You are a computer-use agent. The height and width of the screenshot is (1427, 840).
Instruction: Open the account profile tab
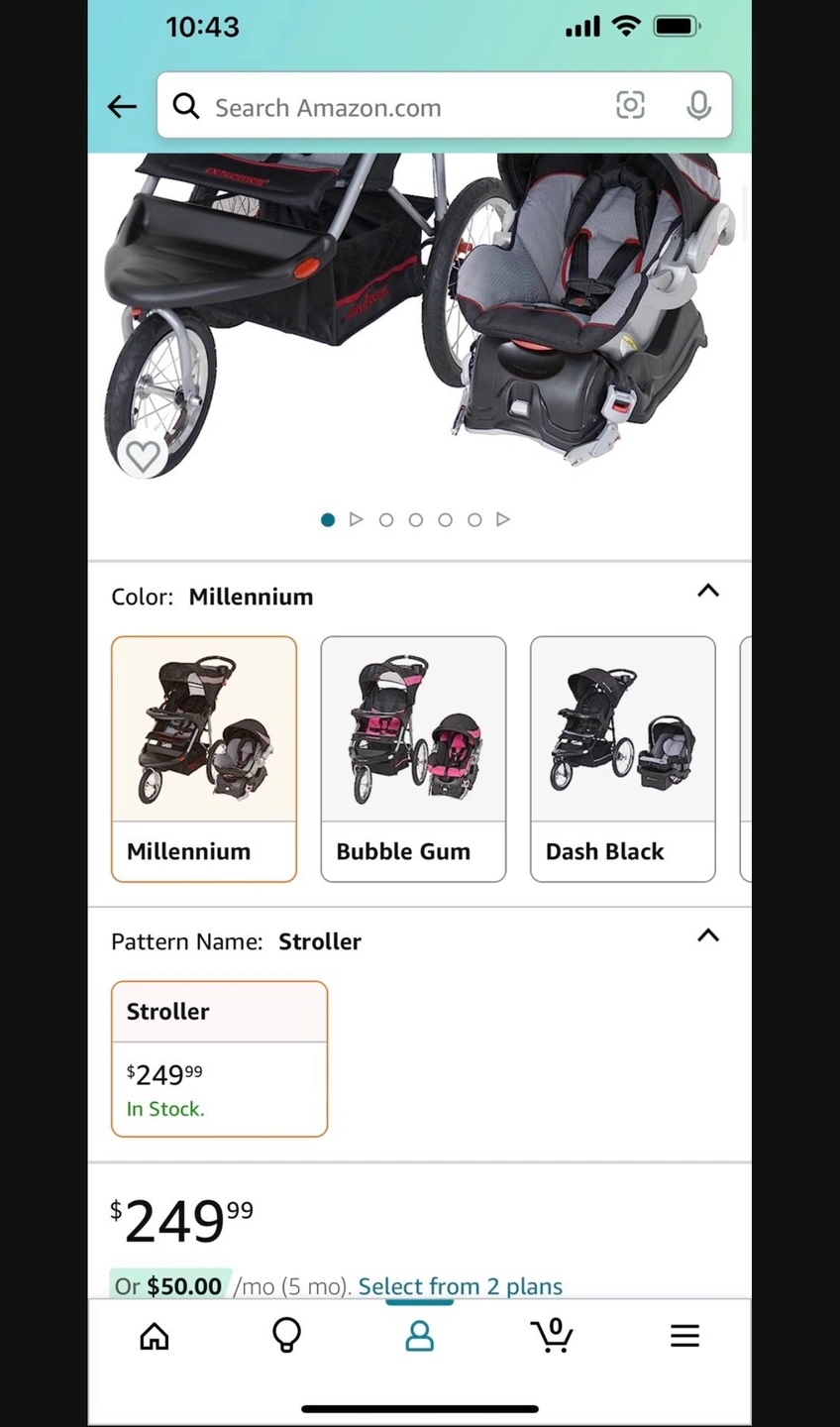click(419, 1336)
